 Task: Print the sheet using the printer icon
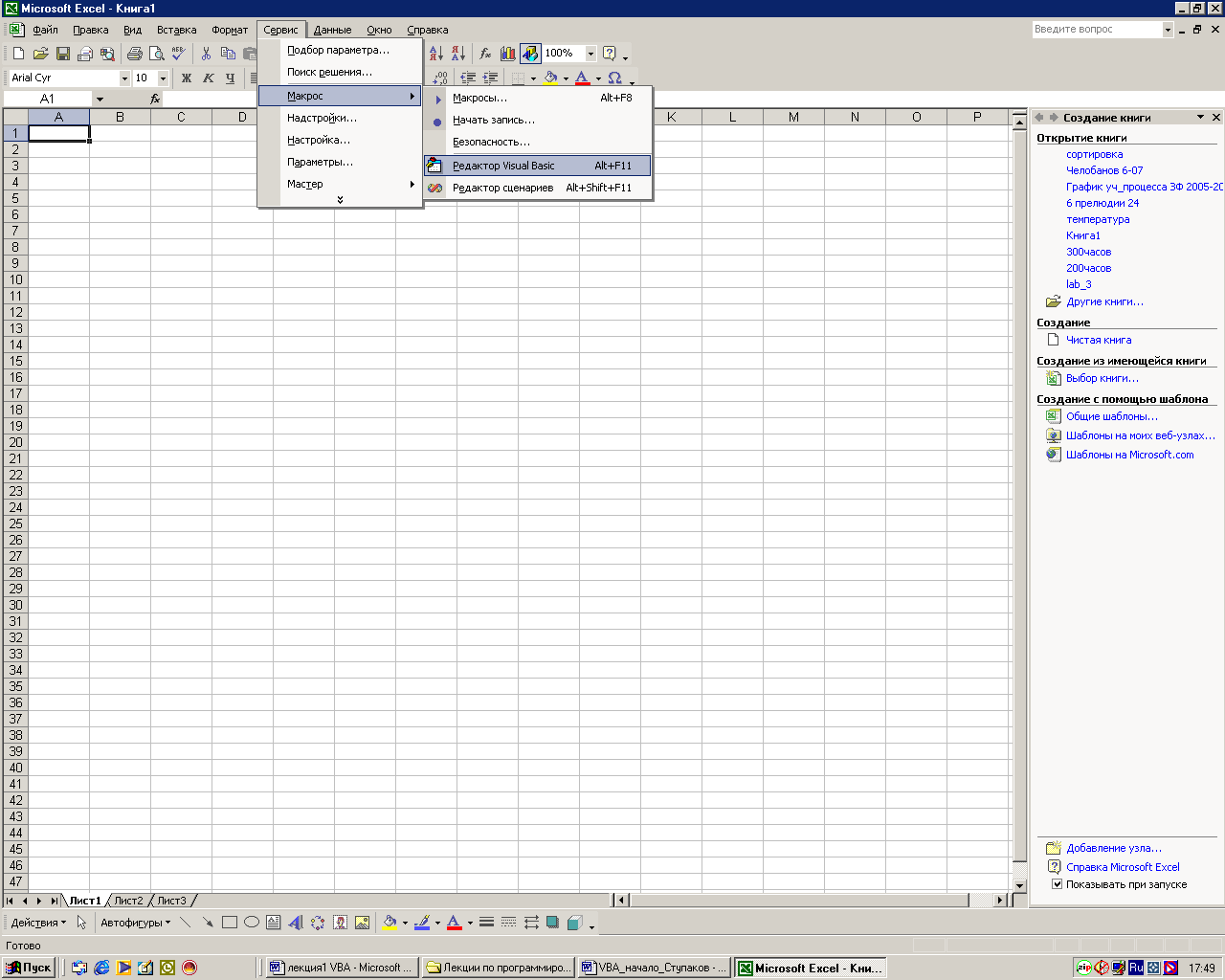pos(134,54)
